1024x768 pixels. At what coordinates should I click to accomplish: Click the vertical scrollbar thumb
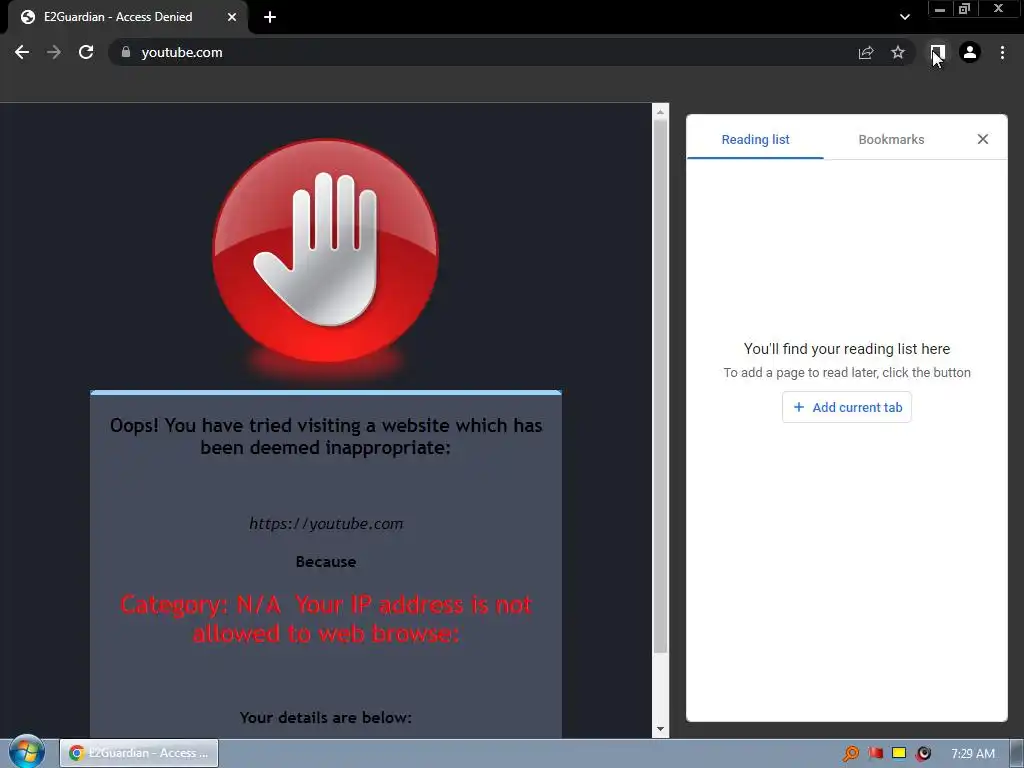point(660,385)
